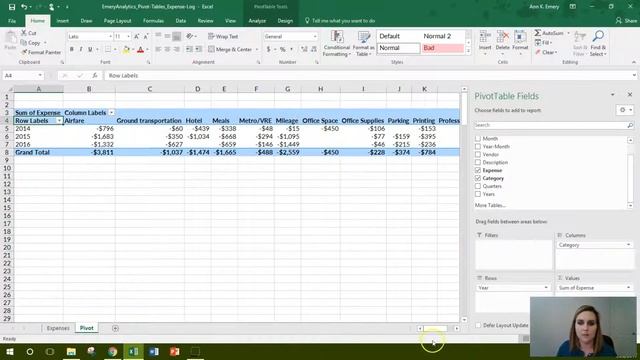Image resolution: width=640 pixels, height=360 pixels.
Task: Click the formula bar showing Row Labels
Action: click(x=369, y=76)
